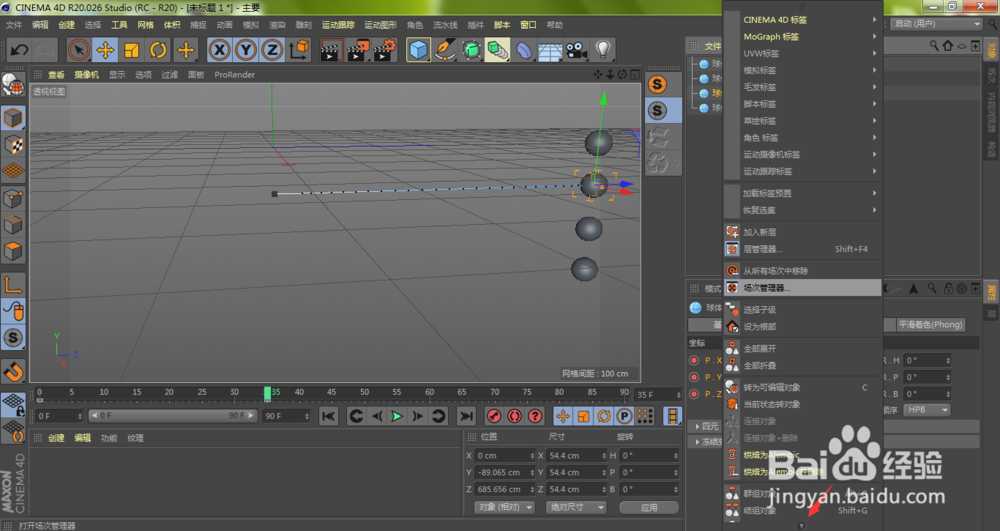Open the 文件 menu in menu bar

(13, 25)
